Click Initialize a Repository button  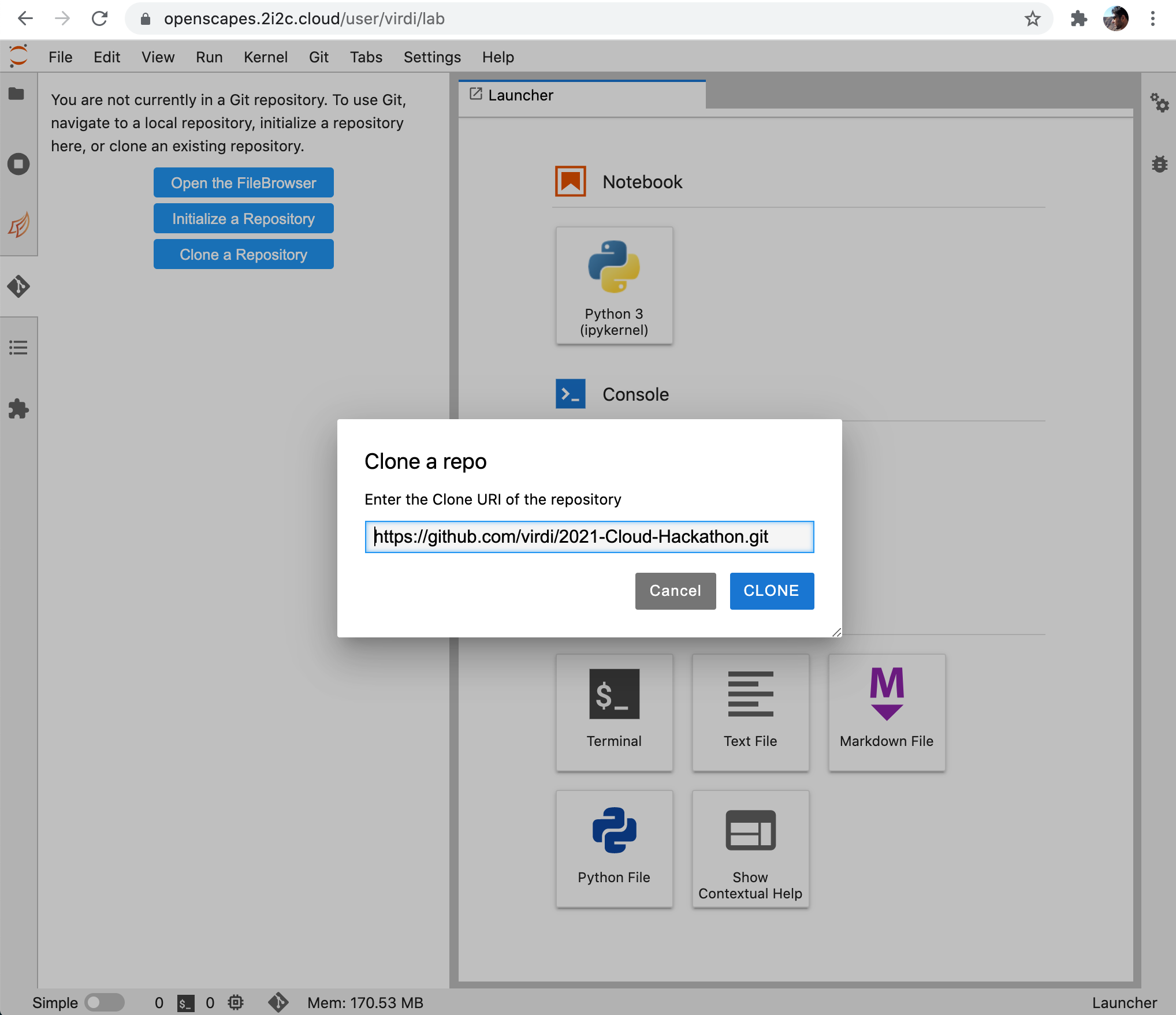coord(243,219)
